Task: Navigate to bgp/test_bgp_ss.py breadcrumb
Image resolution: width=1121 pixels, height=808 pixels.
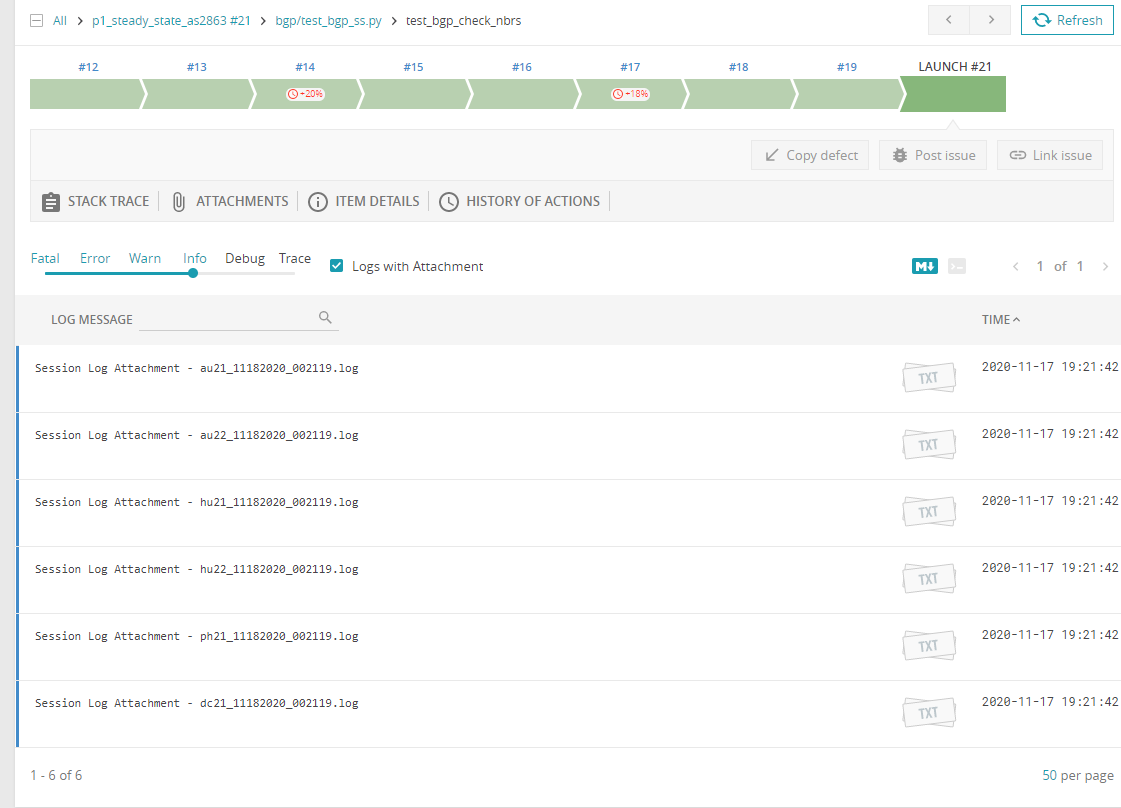Action: [x=329, y=19]
